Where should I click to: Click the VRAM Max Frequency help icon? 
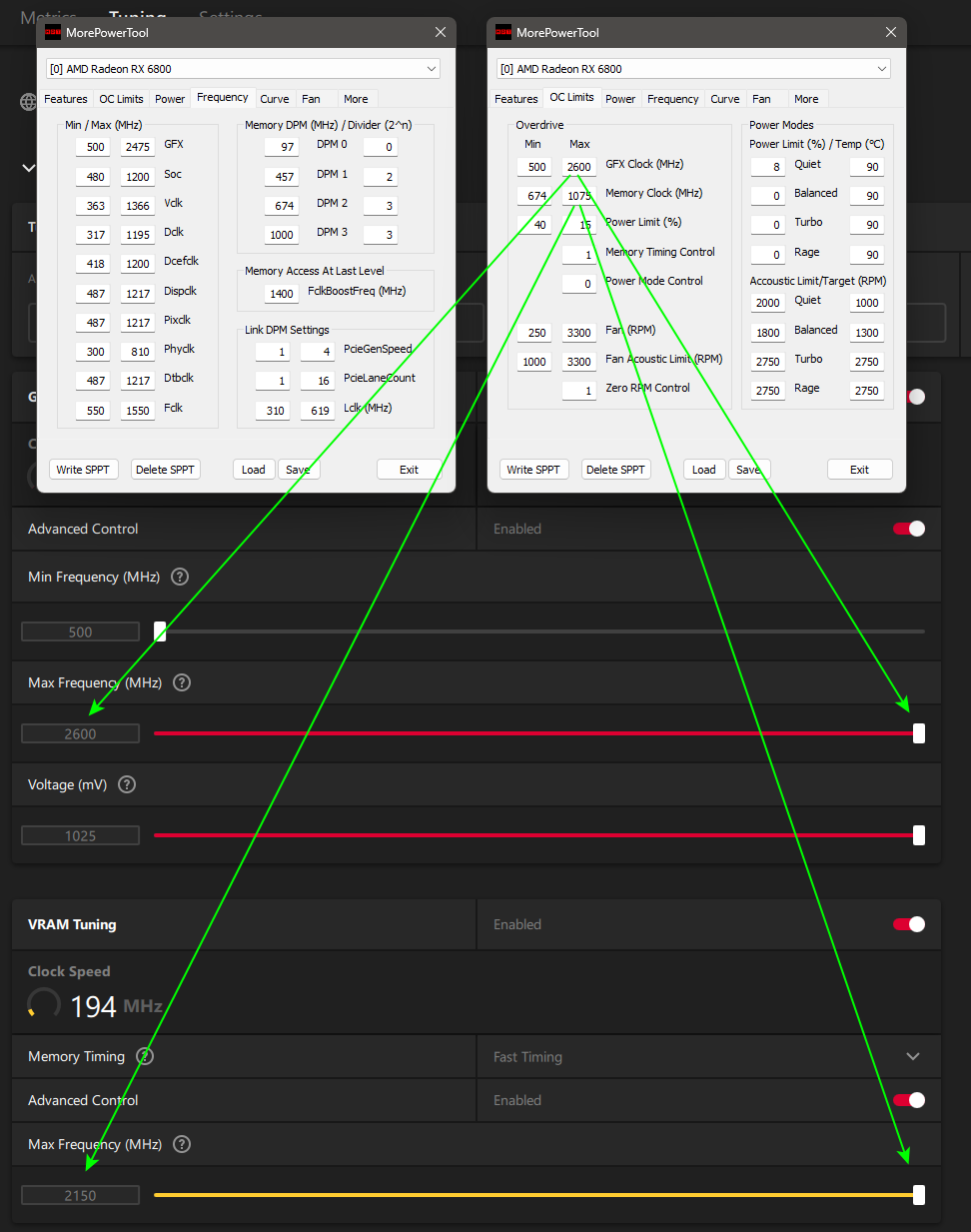pos(182,1144)
